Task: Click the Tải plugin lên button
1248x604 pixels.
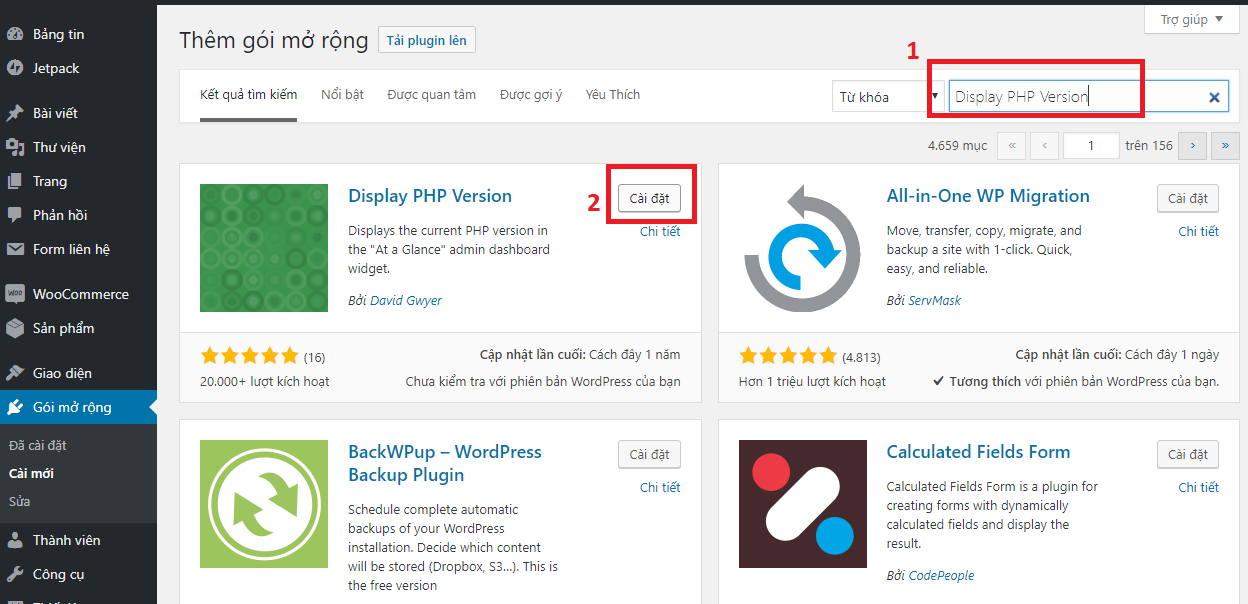Action: tap(426, 40)
